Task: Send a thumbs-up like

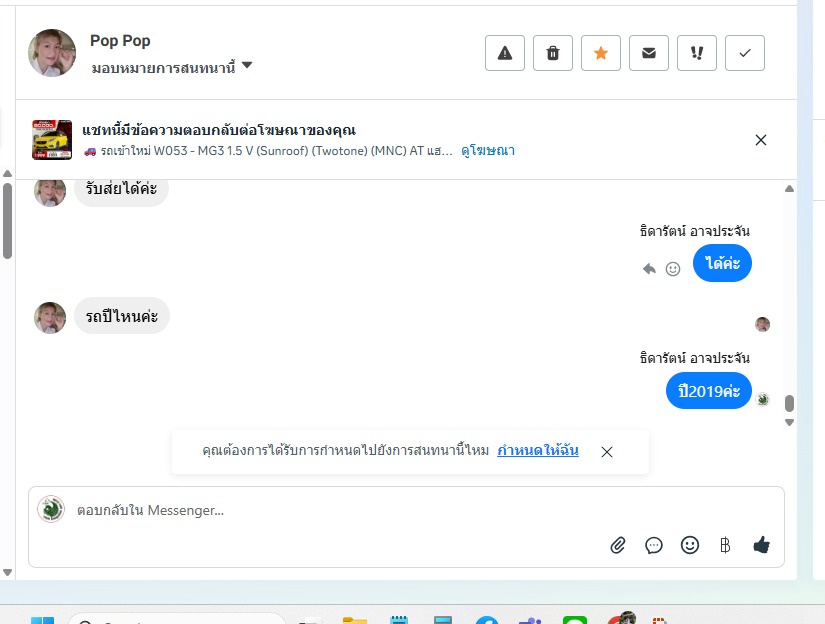Action: point(761,545)
